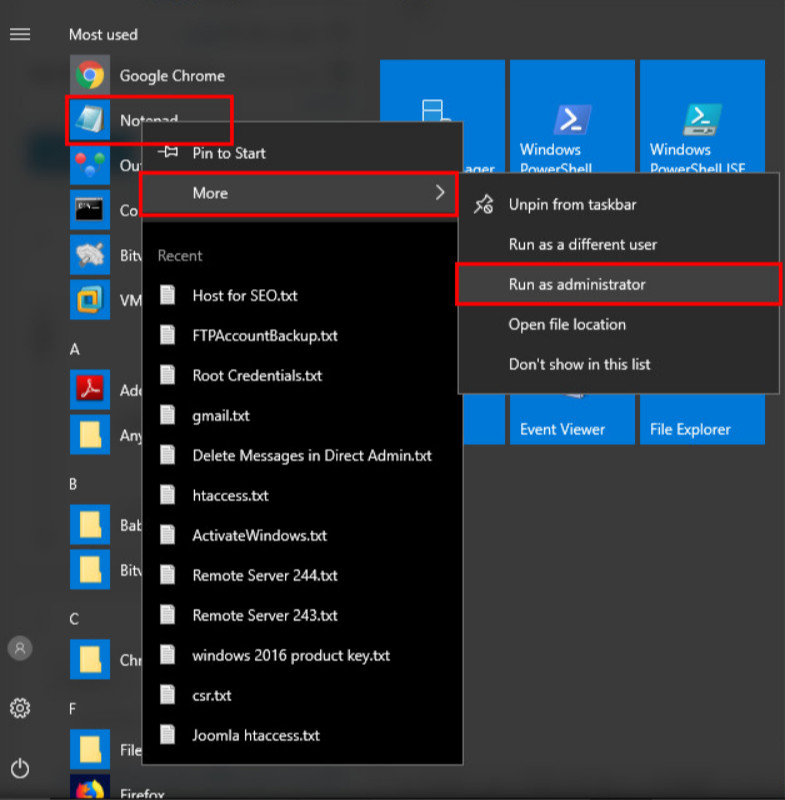Click the folder icon in second row under B
Image resolution: width=785 pixels, height=800 pixels.
click(x=90, y=569)
